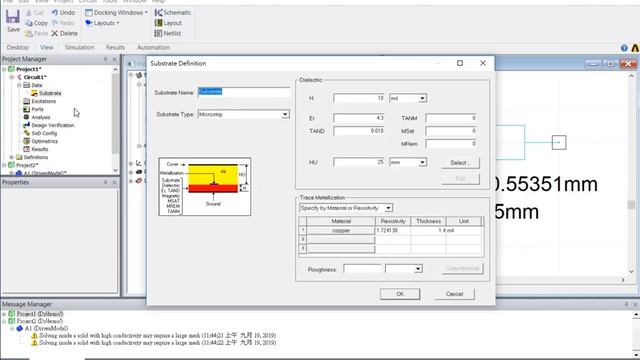Select the Design Verification tree icon

27,125
